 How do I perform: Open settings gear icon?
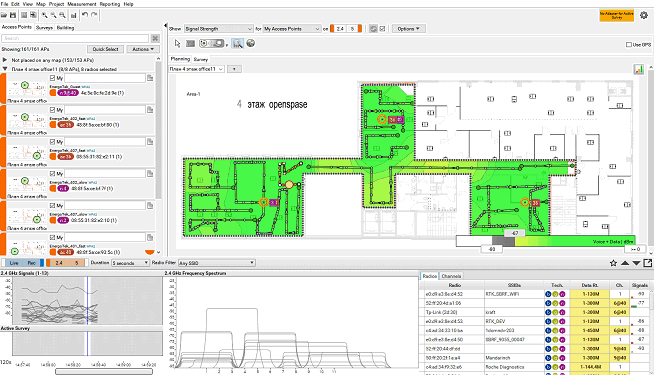[644, 15]
